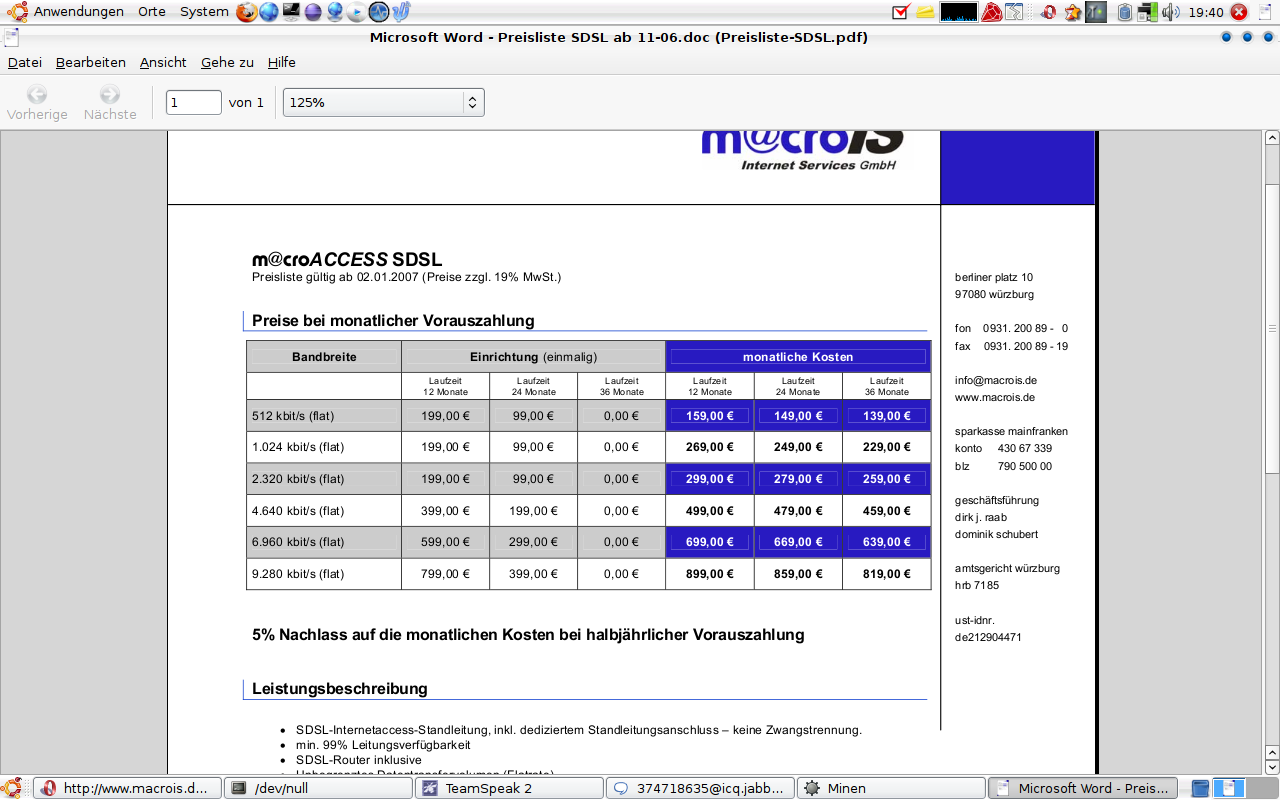Open the terminal monitor launcher
Image resolution: width=1280 pixels, height=800 pixels.
pos(291,12)
